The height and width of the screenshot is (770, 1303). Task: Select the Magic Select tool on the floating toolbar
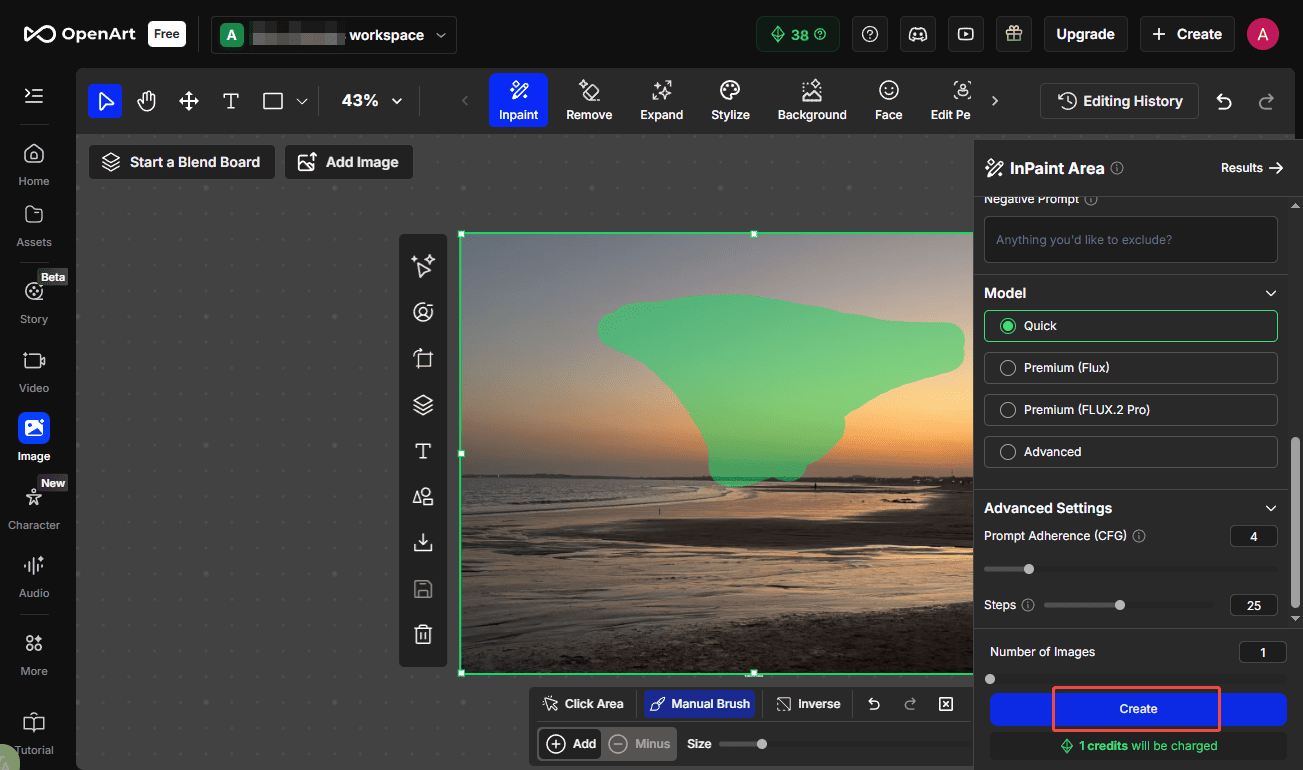(422, 265)
